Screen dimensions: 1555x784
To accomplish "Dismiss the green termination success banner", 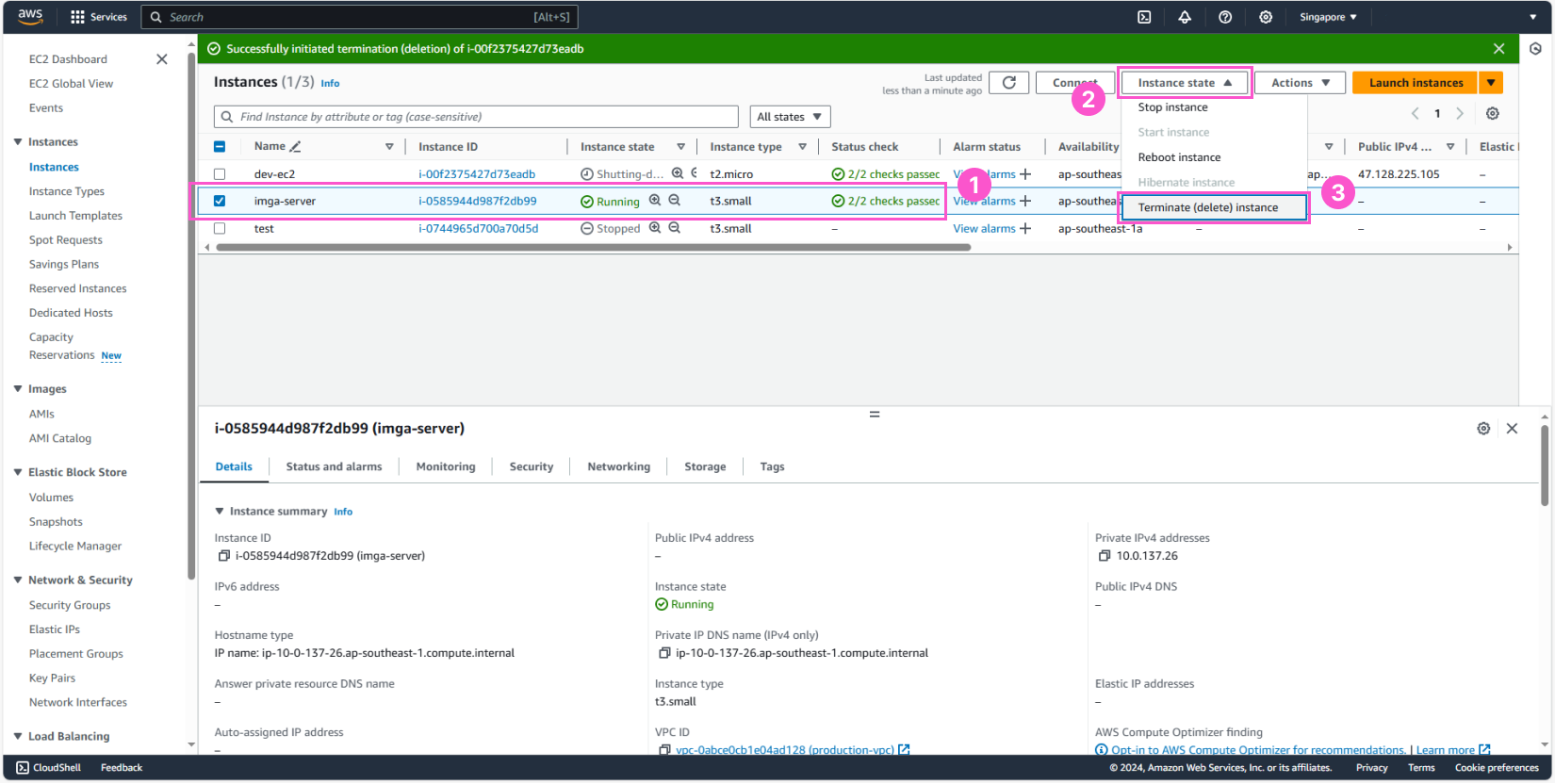I will pos(1498,49).
